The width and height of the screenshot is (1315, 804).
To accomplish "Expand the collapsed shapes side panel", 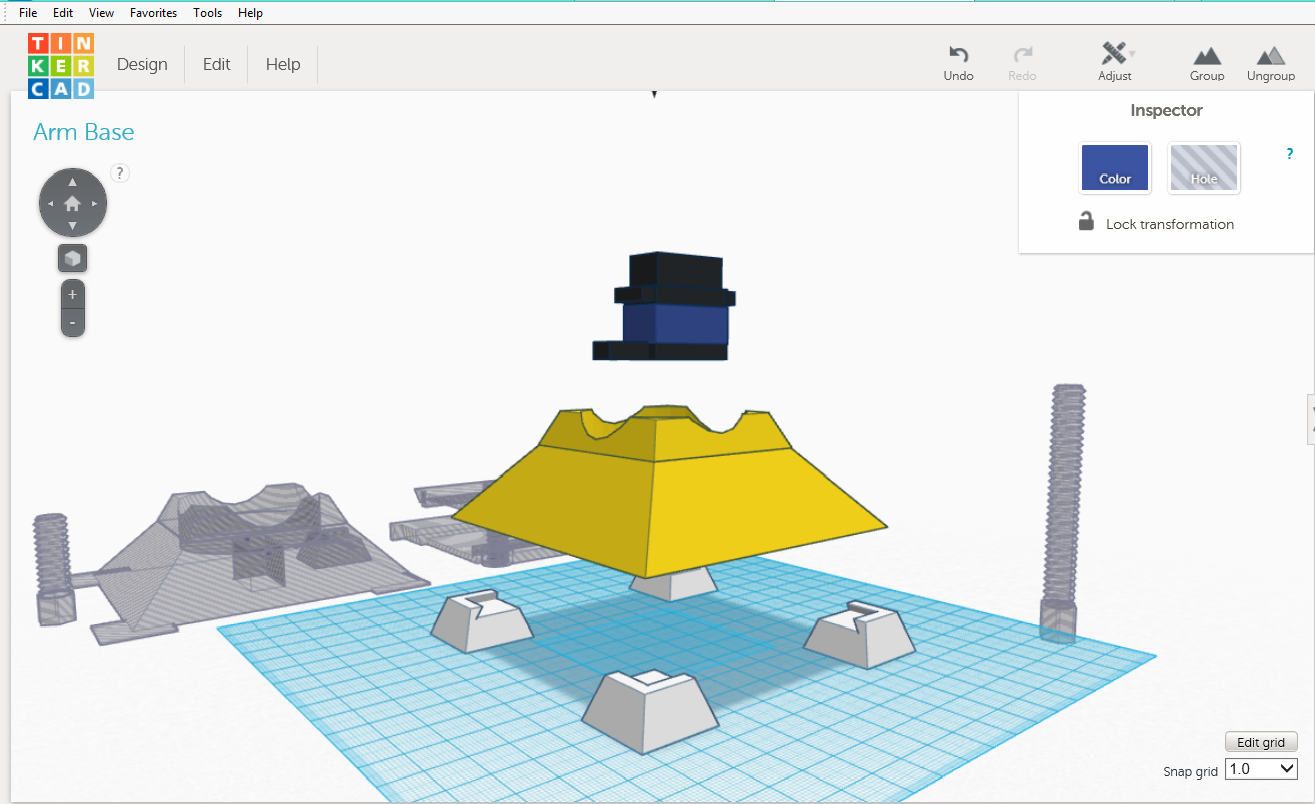I will [1311, 418].
